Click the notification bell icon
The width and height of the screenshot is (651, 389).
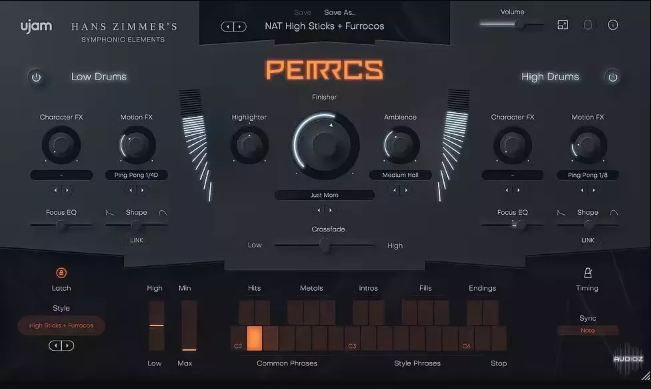tap(587, 25)
